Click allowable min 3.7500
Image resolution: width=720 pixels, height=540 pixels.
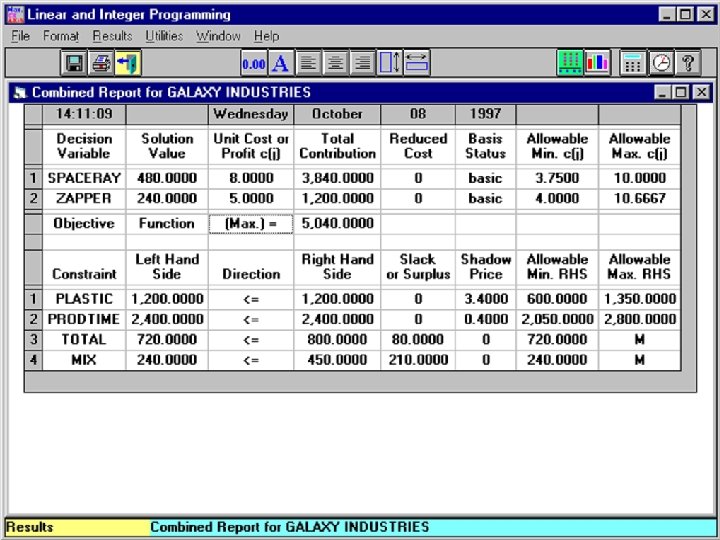coord(557,178)
